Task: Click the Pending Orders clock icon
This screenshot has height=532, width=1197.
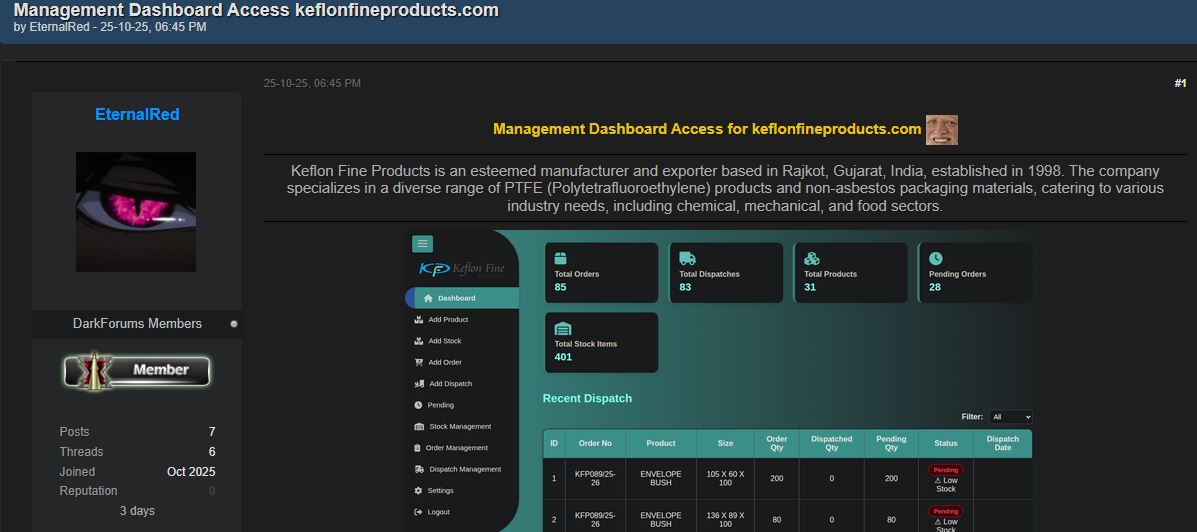Action: pos(936,258)
